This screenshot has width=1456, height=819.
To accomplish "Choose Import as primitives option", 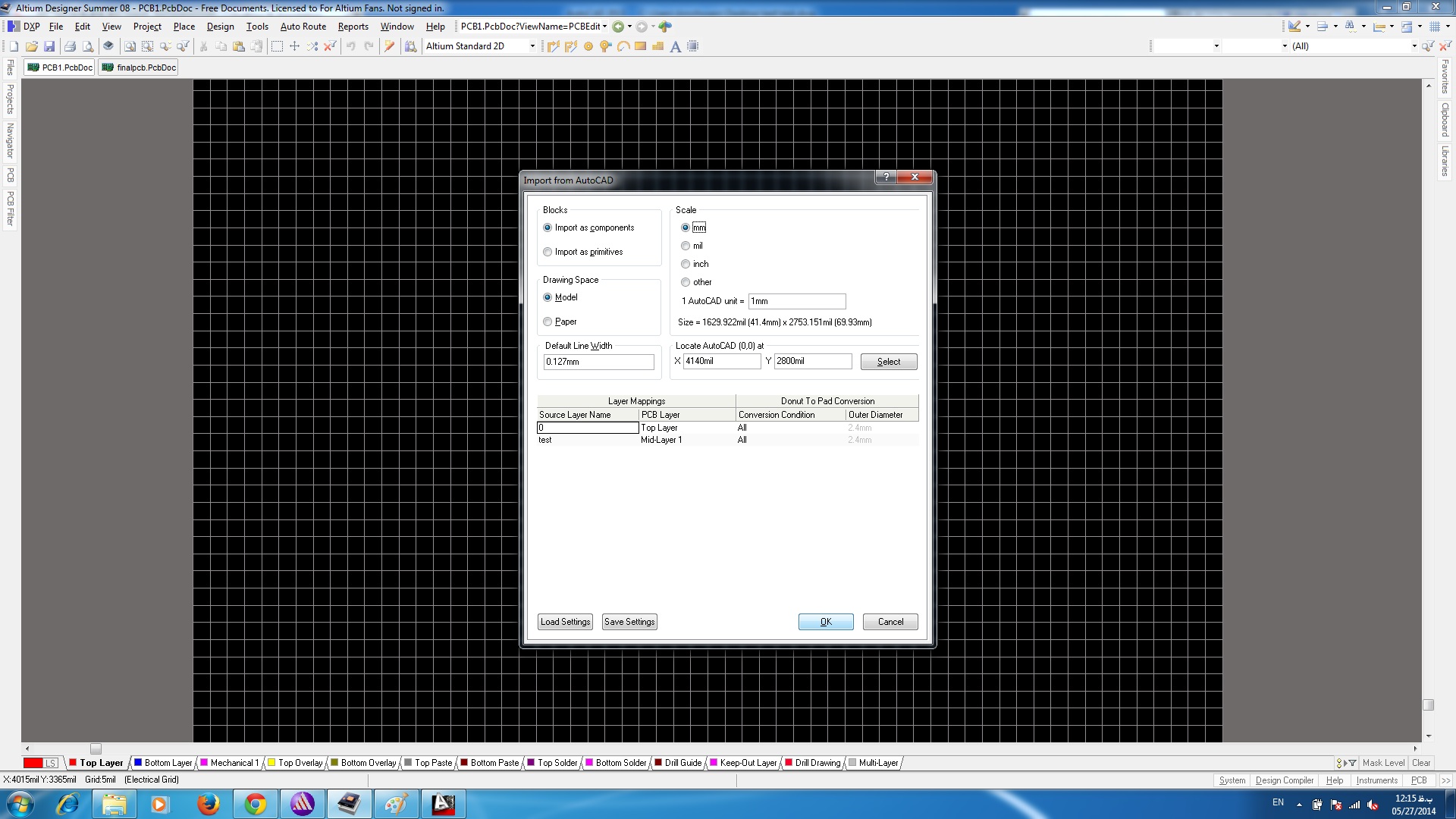I will click(548, 252).
